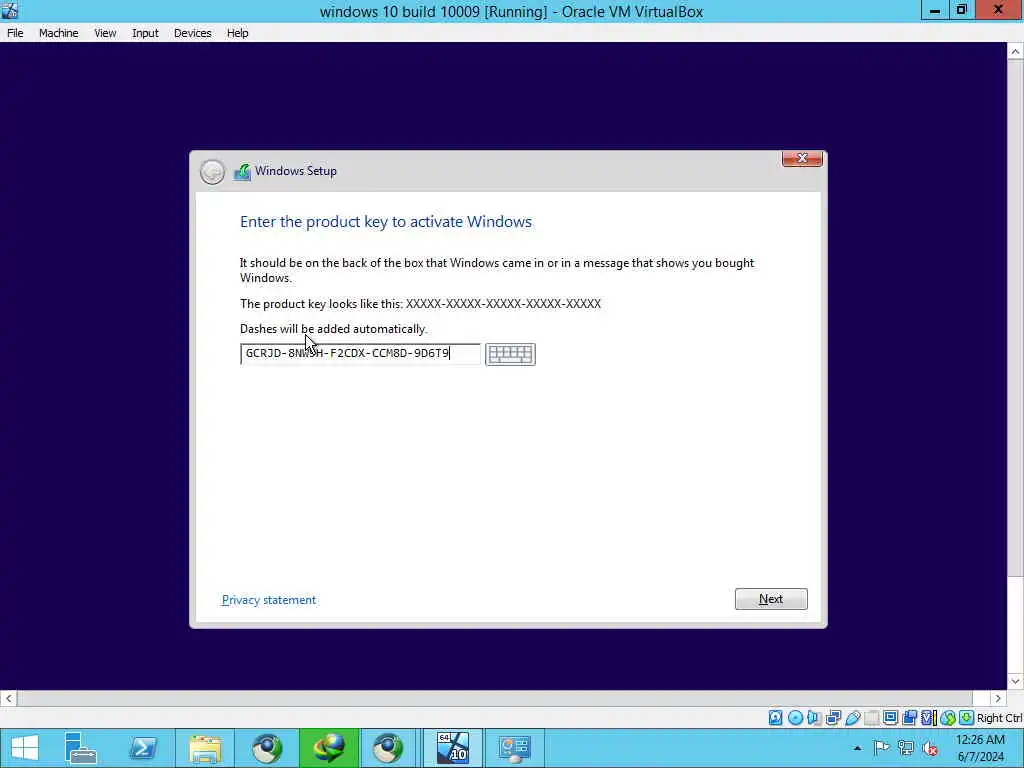Click the USB devices indicator
This screenshot has height=768, width=1024.
[852, 718]
